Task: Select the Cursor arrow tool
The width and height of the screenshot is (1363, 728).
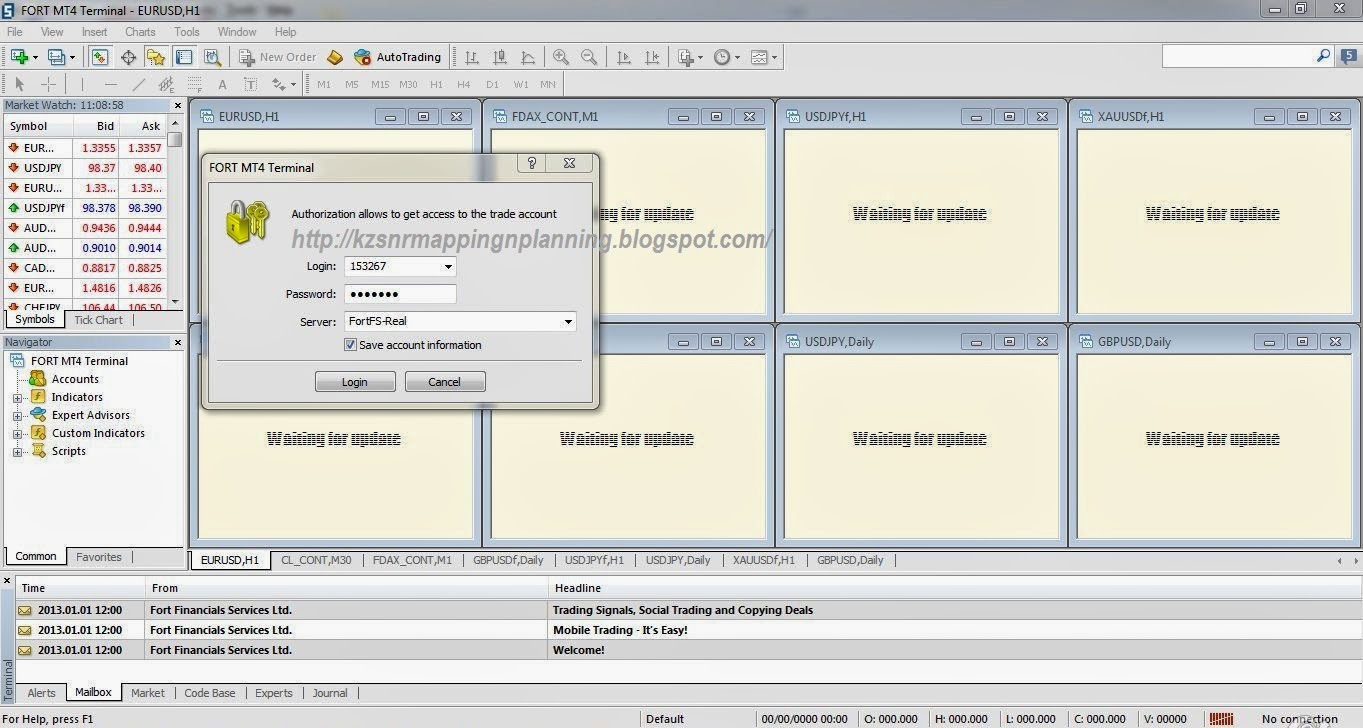Action: (19, 84)
